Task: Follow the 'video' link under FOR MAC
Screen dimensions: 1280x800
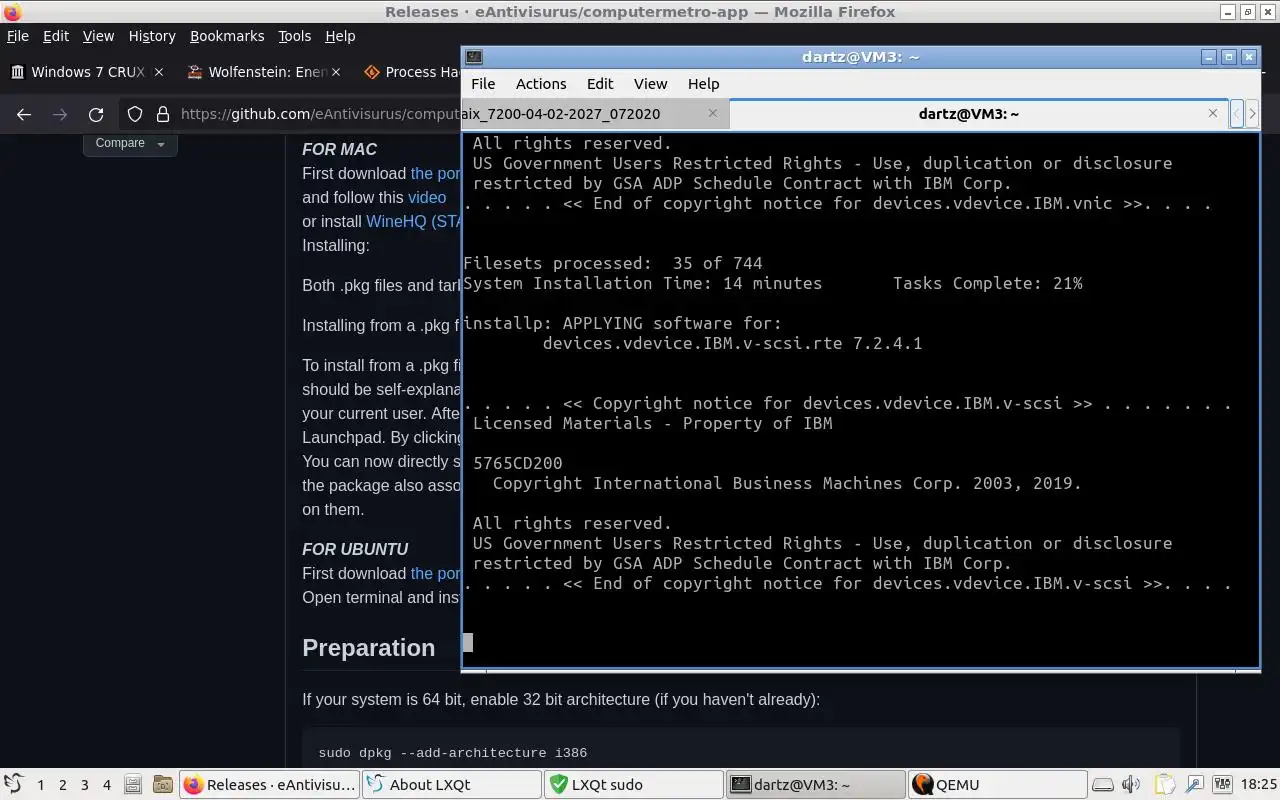Action: (x=427, y=197)
